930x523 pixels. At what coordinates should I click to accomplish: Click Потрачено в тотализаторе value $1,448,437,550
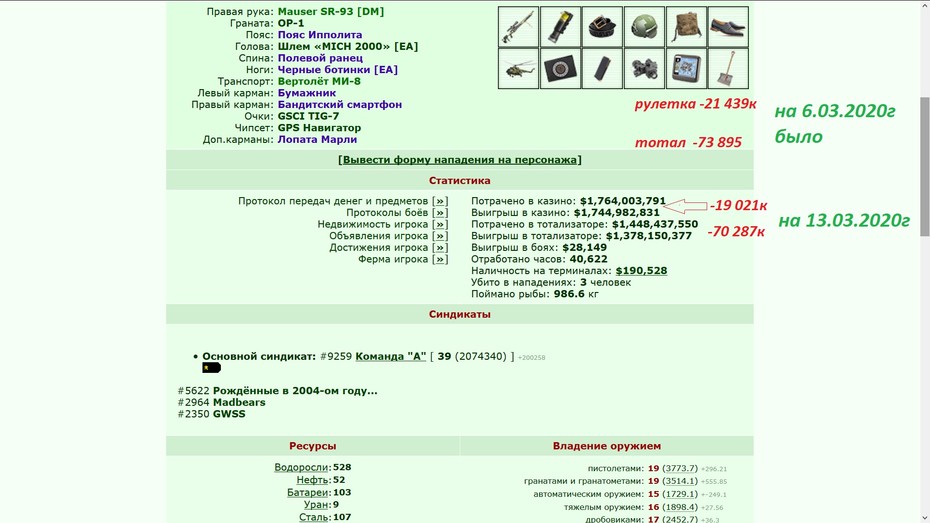point(655,224)
